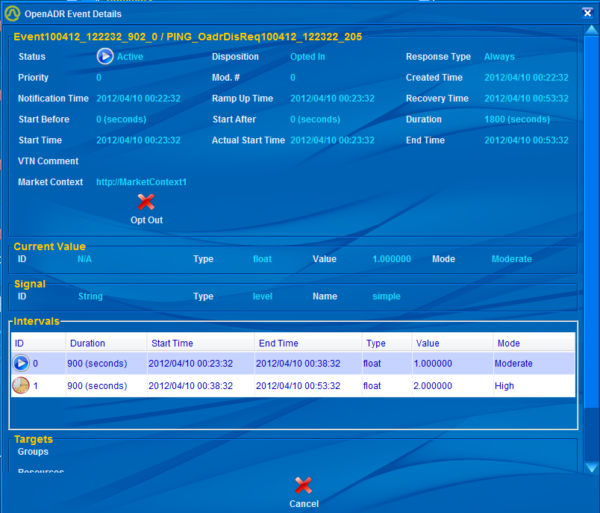Click the Value column header in Intervals
This screenshot has width=600, height=513.
coord(453,343)
